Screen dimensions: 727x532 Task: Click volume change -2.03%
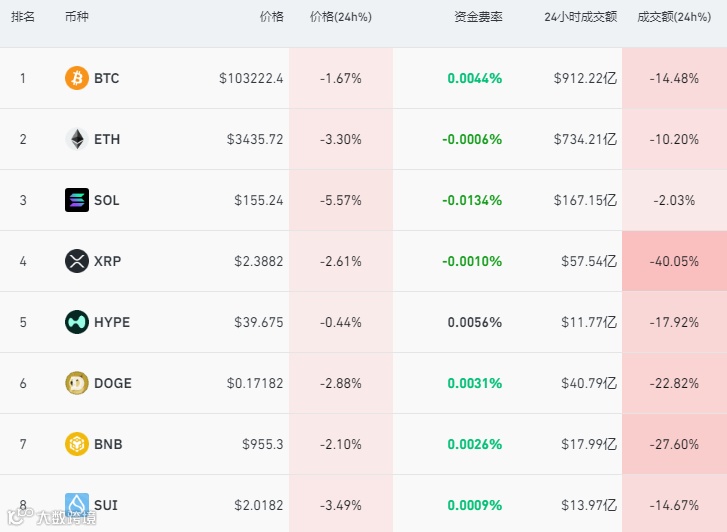(x=674, y=200)
